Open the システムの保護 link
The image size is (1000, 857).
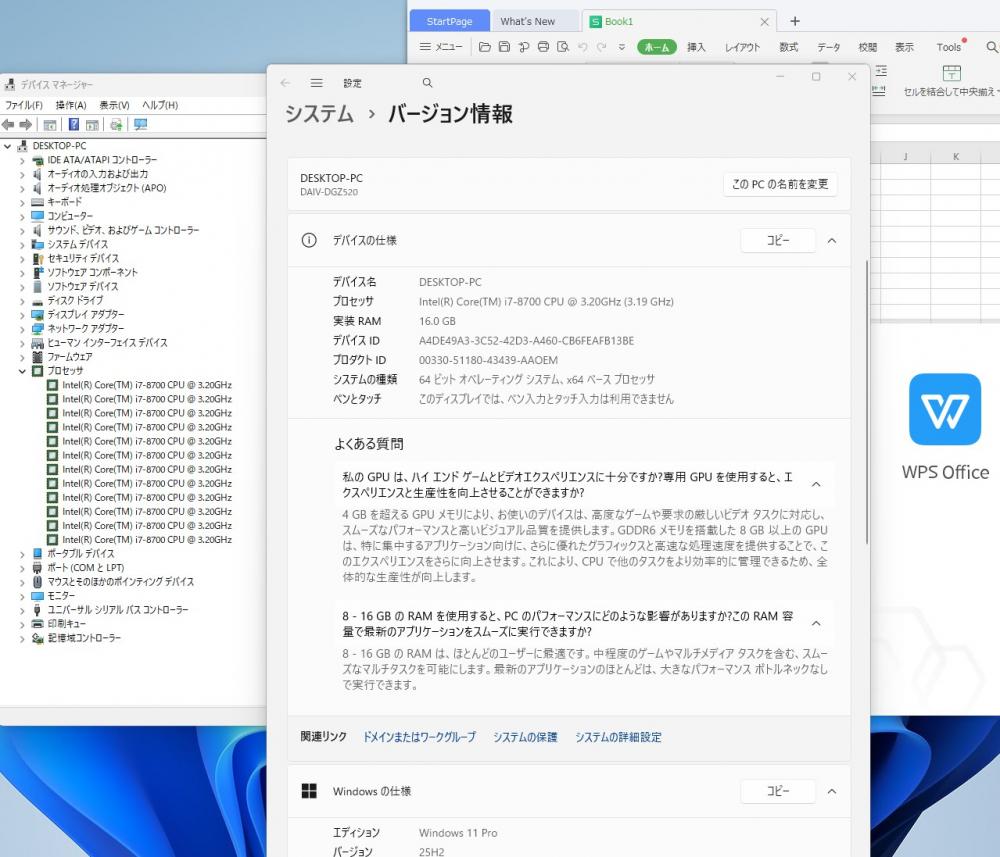coord(525,737)
